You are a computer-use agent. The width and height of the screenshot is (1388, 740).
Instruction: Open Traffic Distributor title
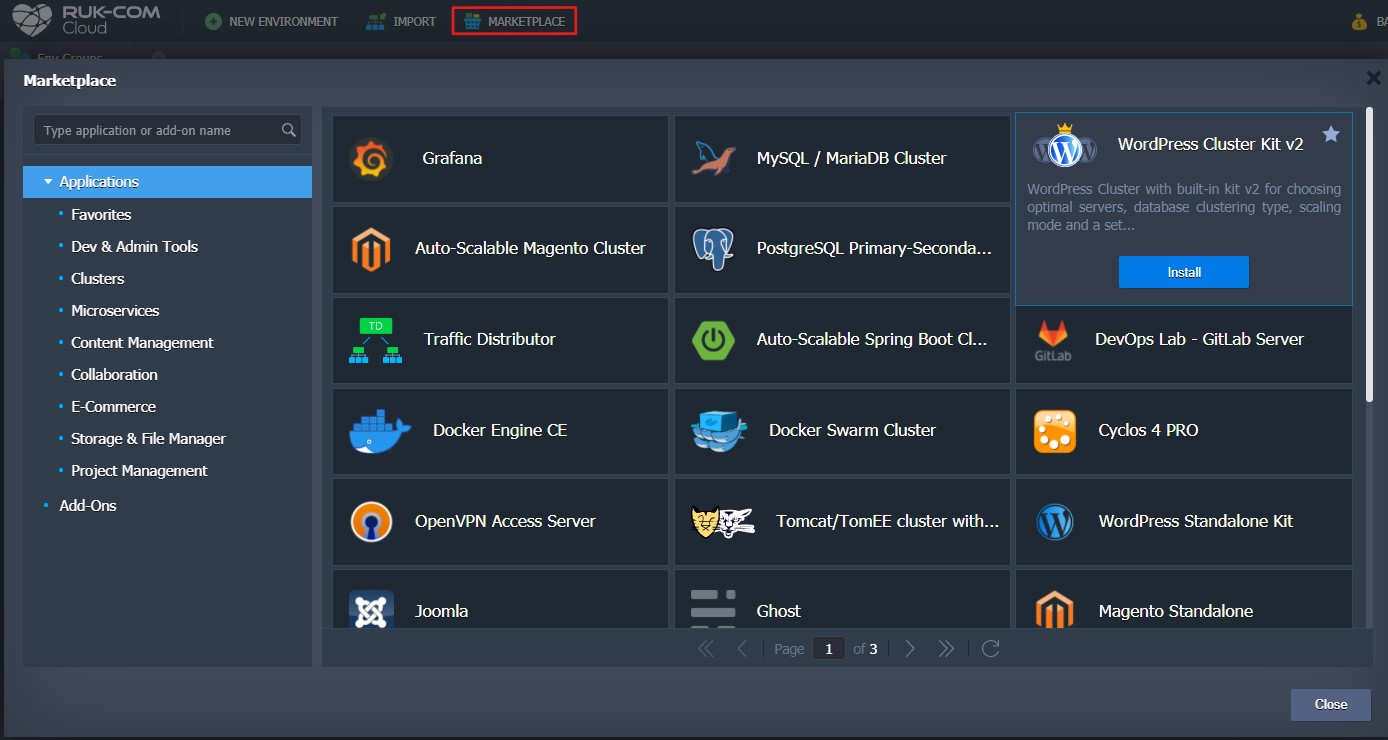[x=489, y=340]
